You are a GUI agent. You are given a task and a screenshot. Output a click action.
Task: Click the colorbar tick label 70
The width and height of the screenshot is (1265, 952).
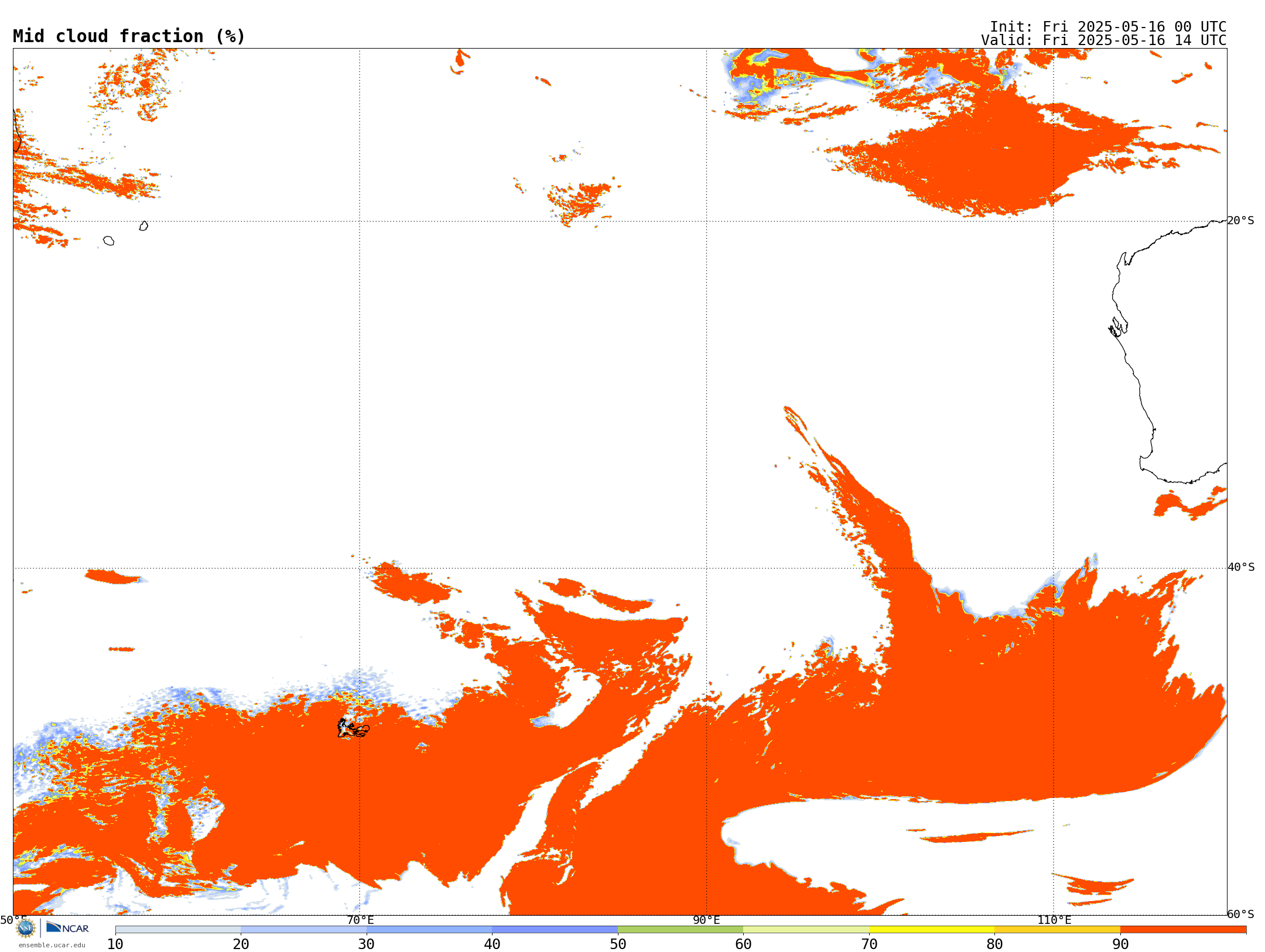point(869,944)
